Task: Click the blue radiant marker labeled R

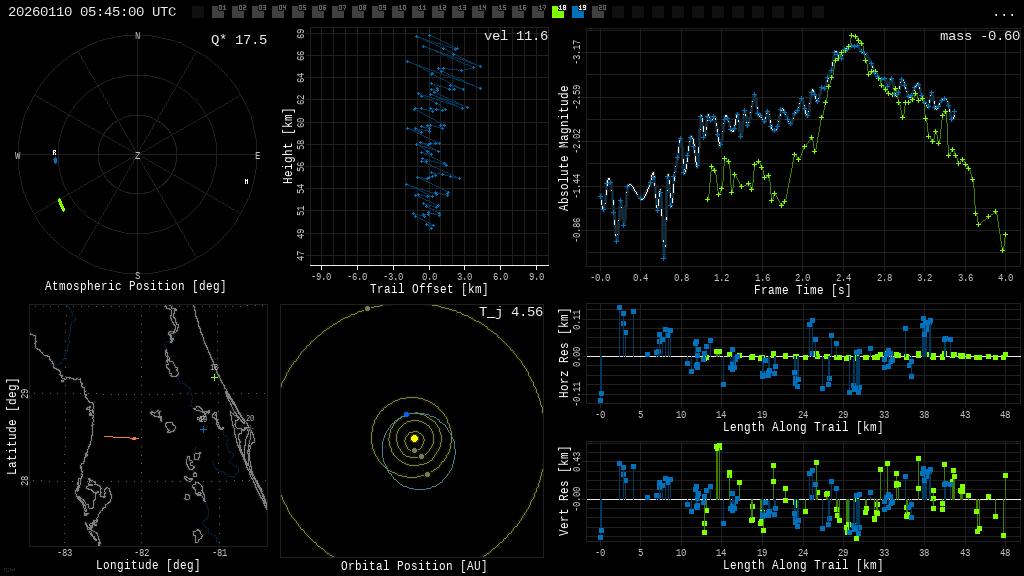Action: [55, 159]
